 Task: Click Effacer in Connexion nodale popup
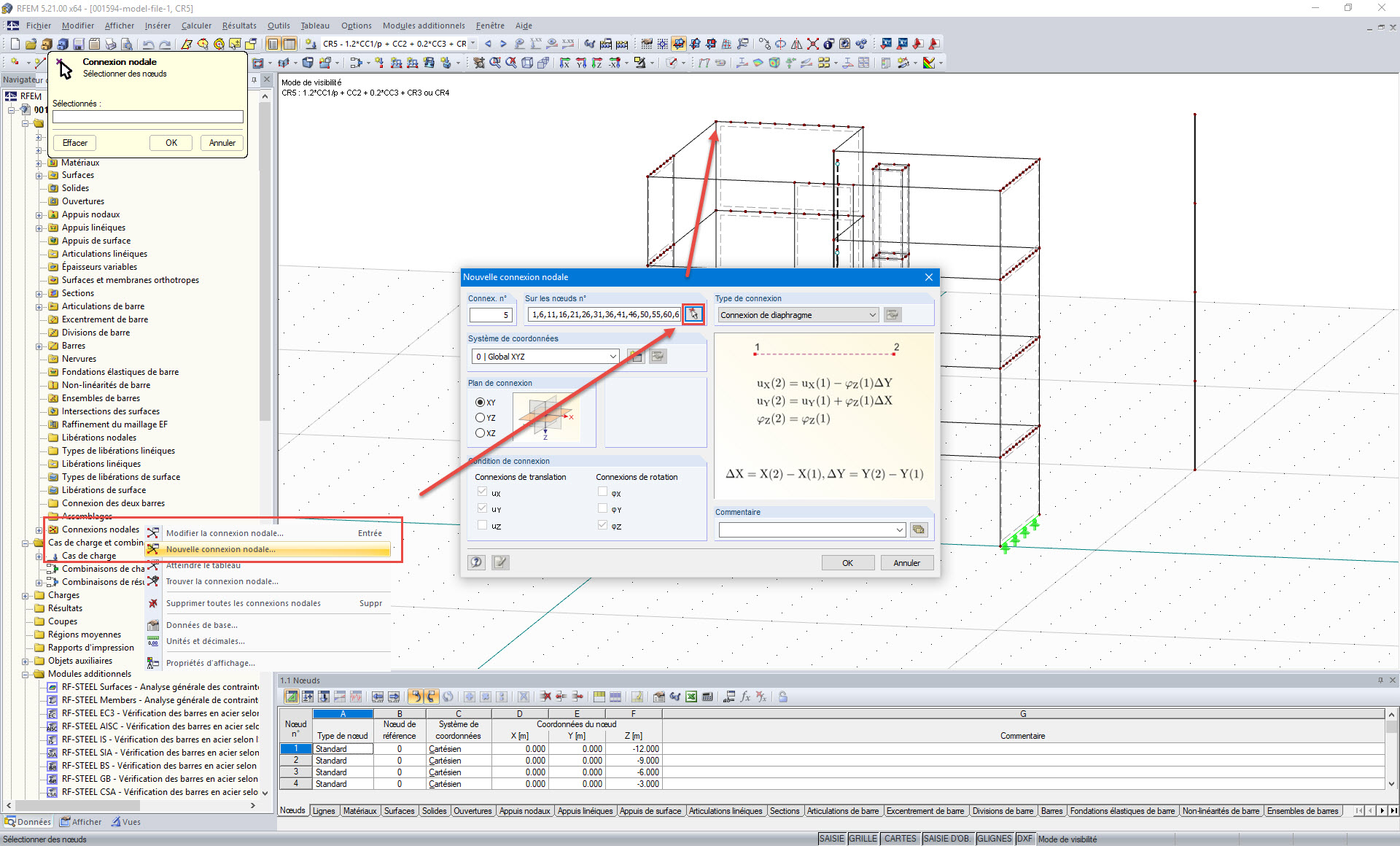pos(74,143)
